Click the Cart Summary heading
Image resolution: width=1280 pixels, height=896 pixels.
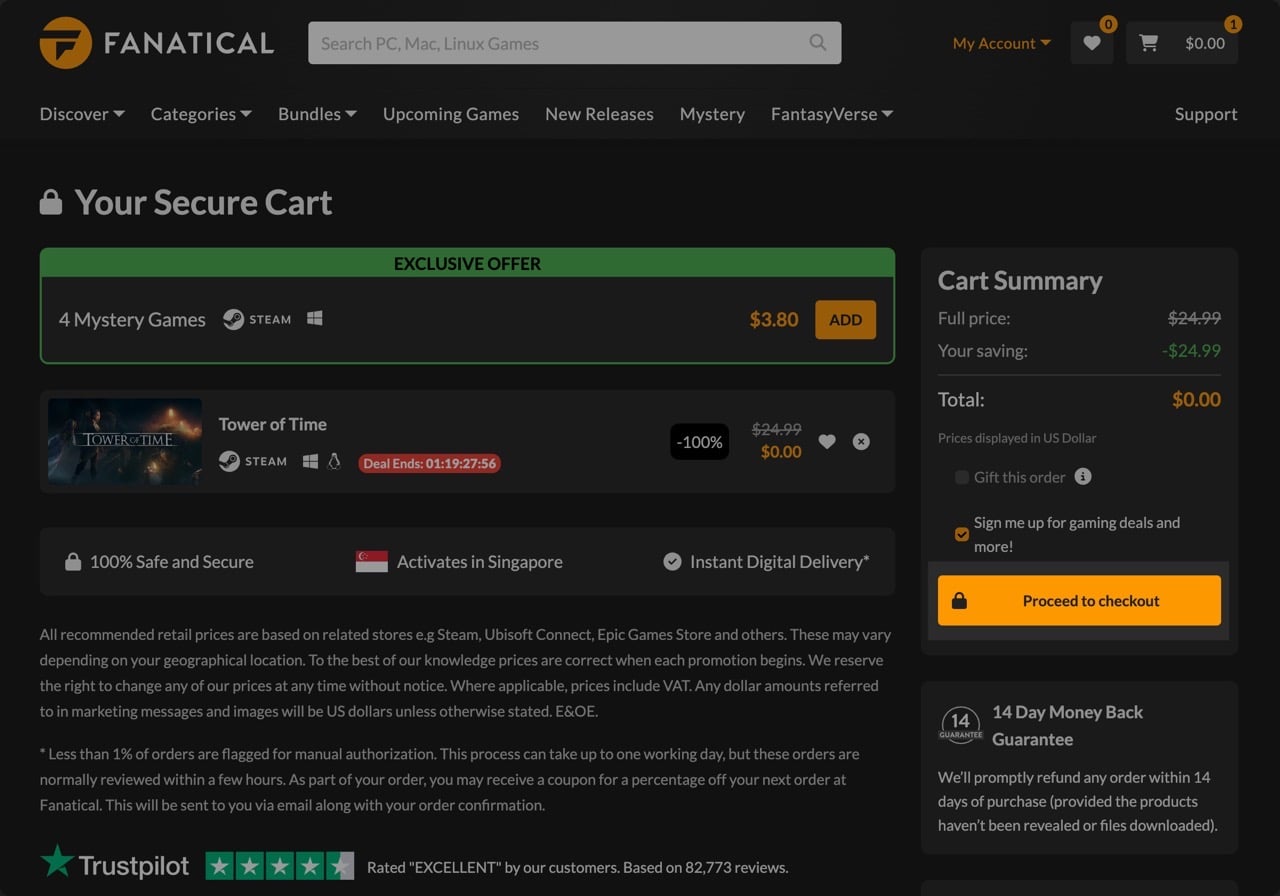(x=1020, y=281)
